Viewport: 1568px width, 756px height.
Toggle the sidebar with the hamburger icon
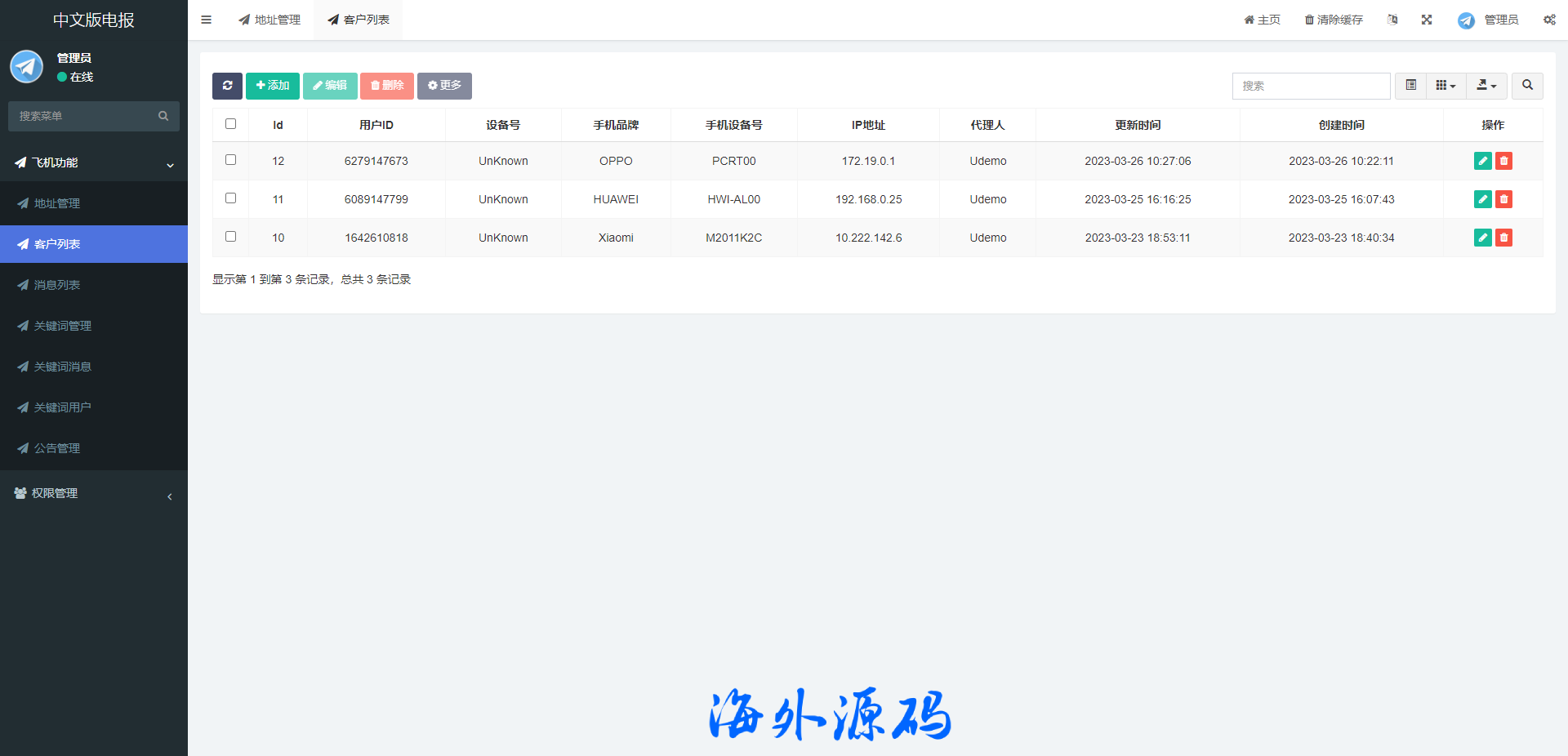point(207,20)
